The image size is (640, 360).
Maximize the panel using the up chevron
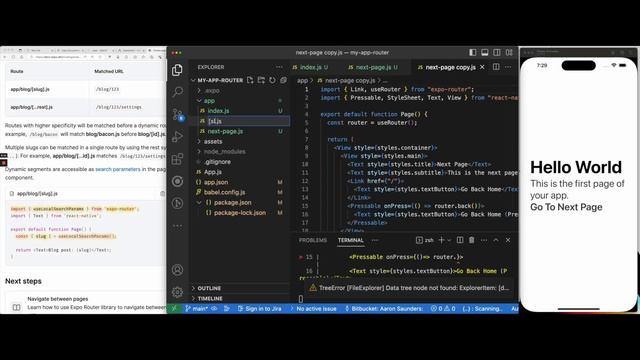496,240
